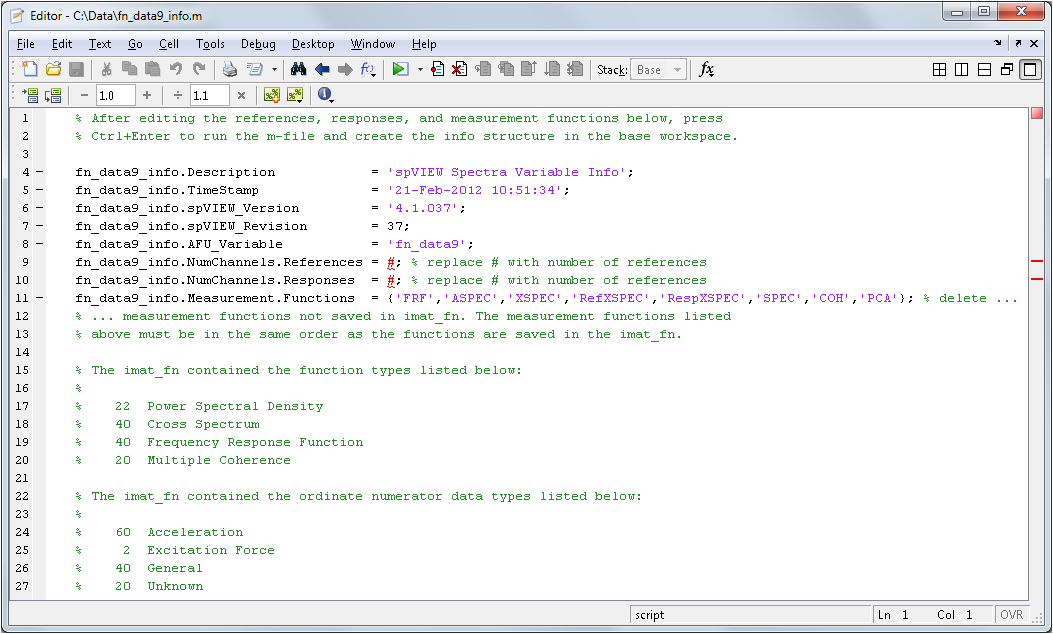
Task: Click the Step In debug icon
Action: [506, 69]
